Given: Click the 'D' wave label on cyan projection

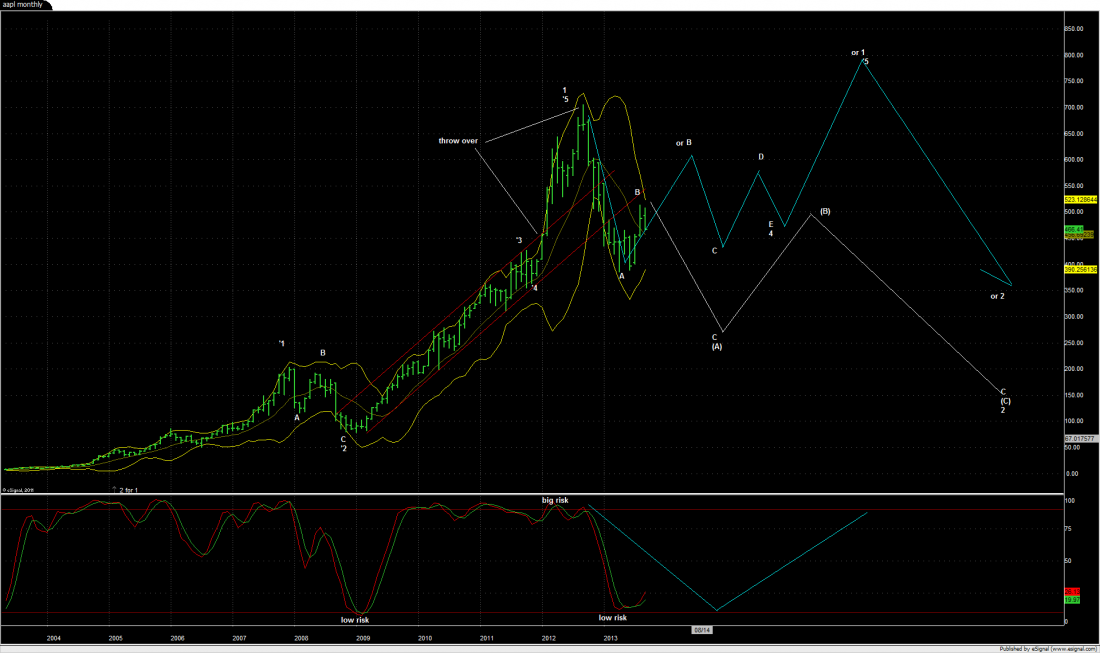Looking at the screenshot, I should (x=761, y=157).
